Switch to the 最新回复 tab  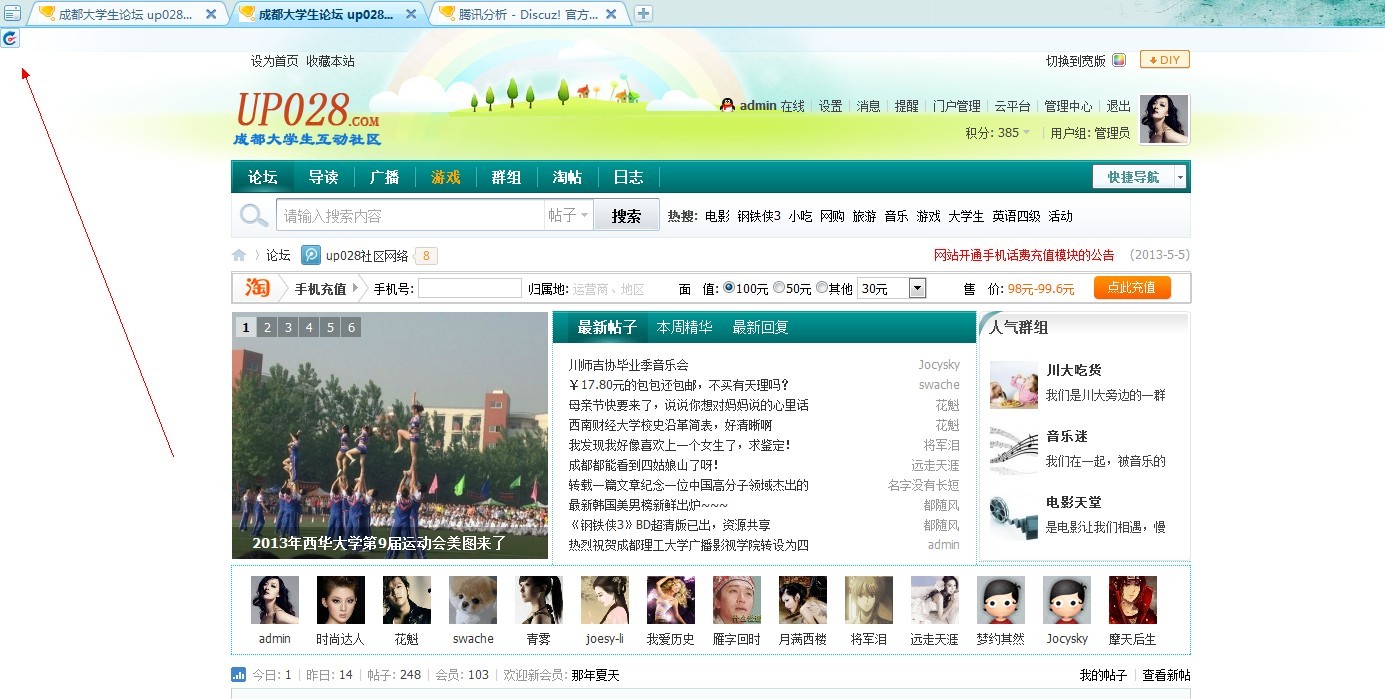[760, 327]
